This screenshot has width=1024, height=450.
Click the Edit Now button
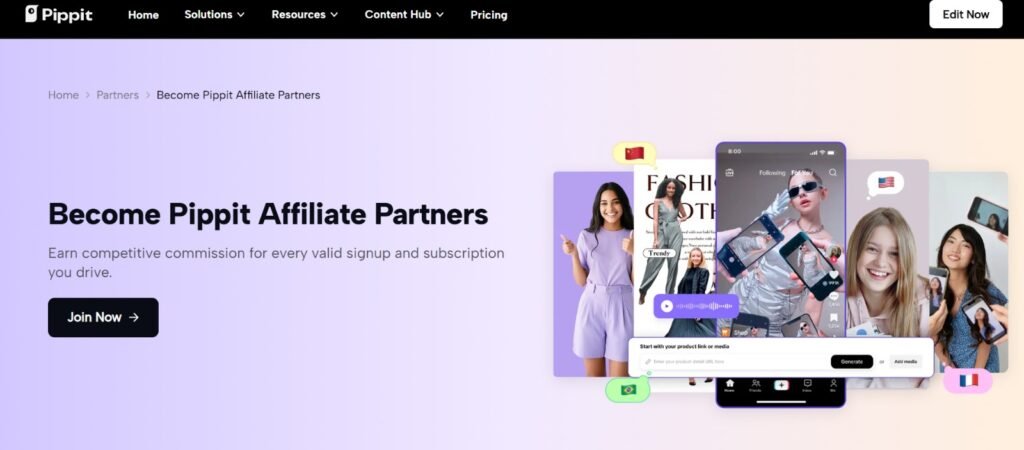[965, 14]
